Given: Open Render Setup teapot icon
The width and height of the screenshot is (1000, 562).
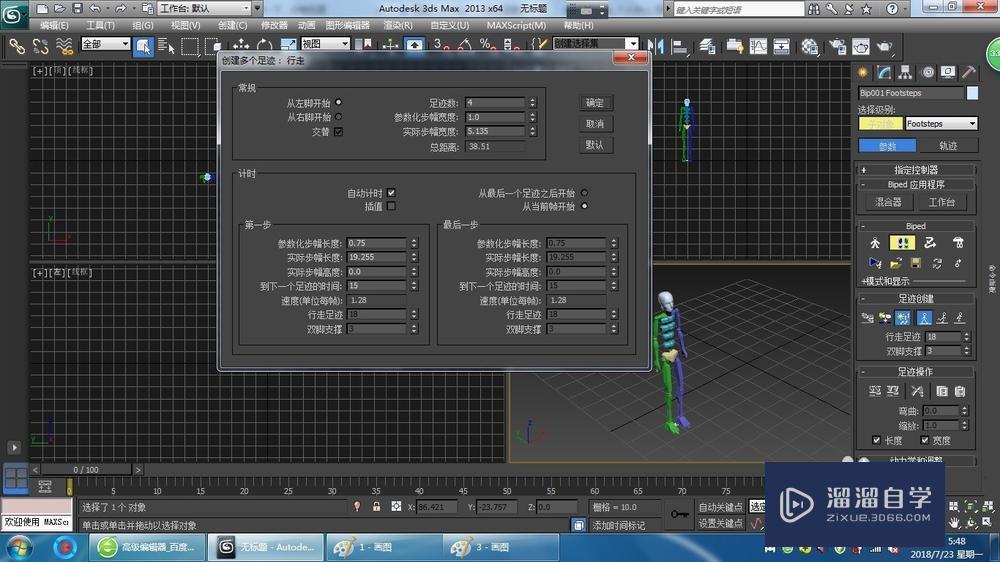Looking at the screenshot, I should tap(837, 46).
